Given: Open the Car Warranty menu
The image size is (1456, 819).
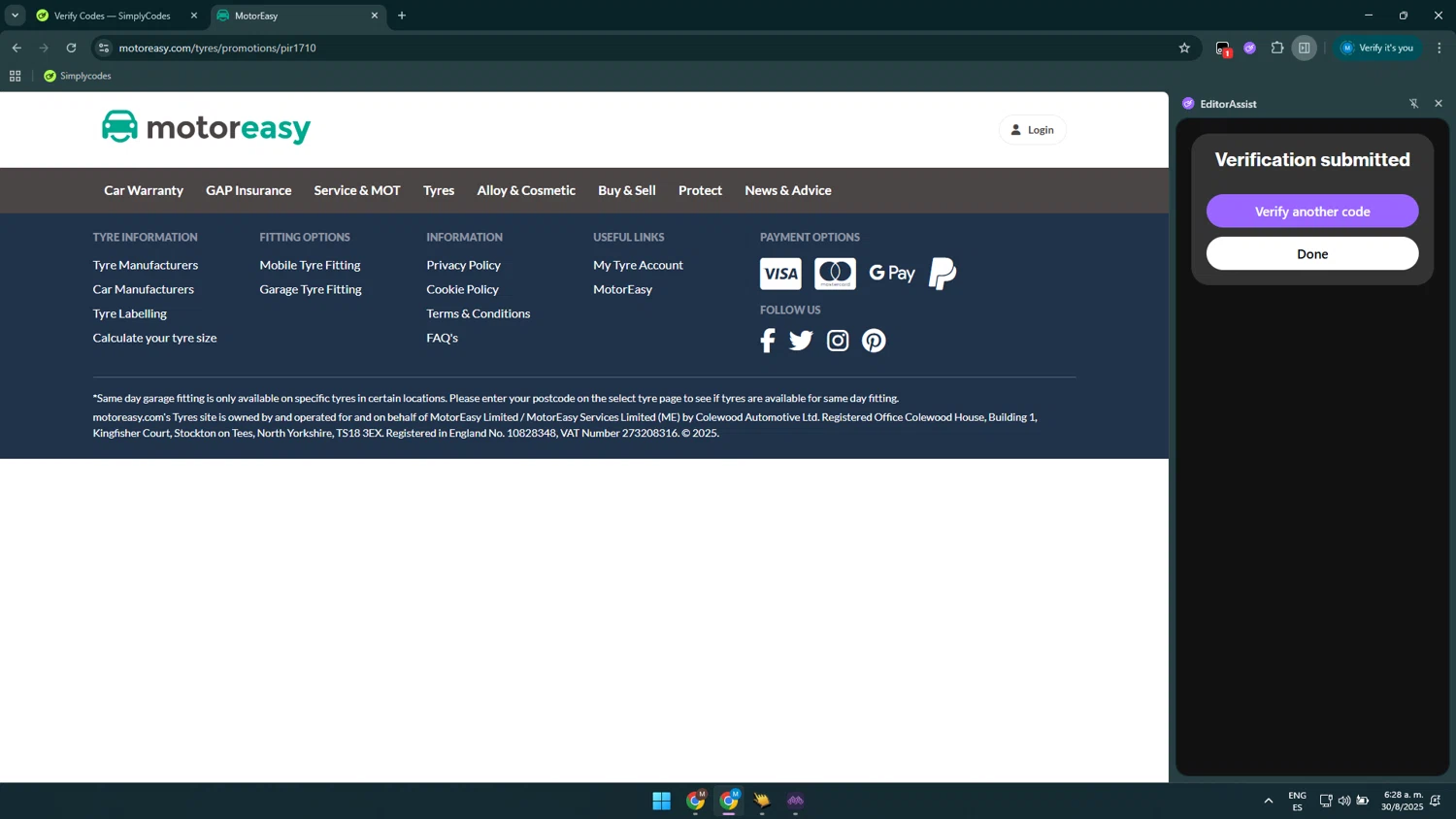Looking at the screenshot, I should pyautogui.click(x=144, y=190).
